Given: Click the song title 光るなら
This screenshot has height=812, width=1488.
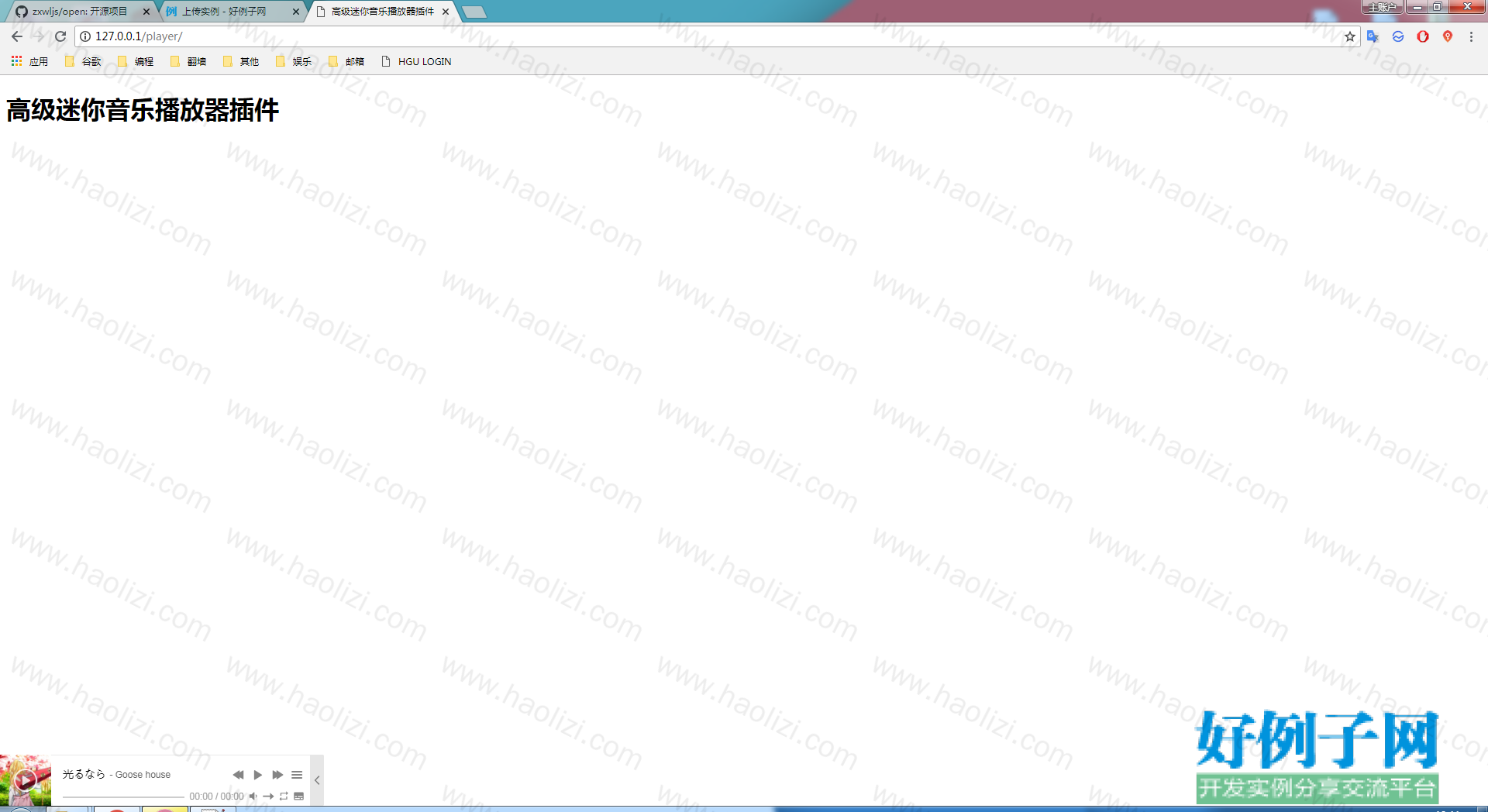Looking at the screenshot, I should [84, 774].
